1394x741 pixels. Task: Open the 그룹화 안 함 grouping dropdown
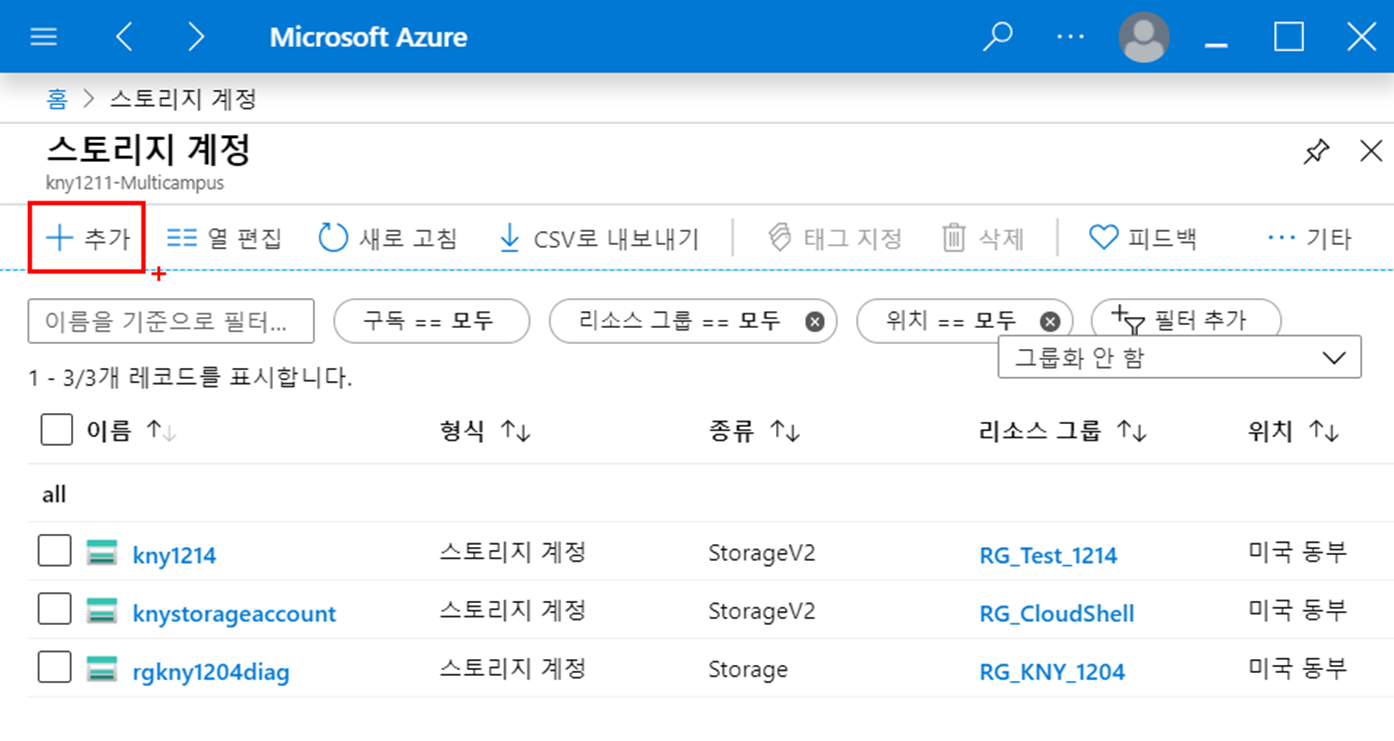[x=1180, y=357]
